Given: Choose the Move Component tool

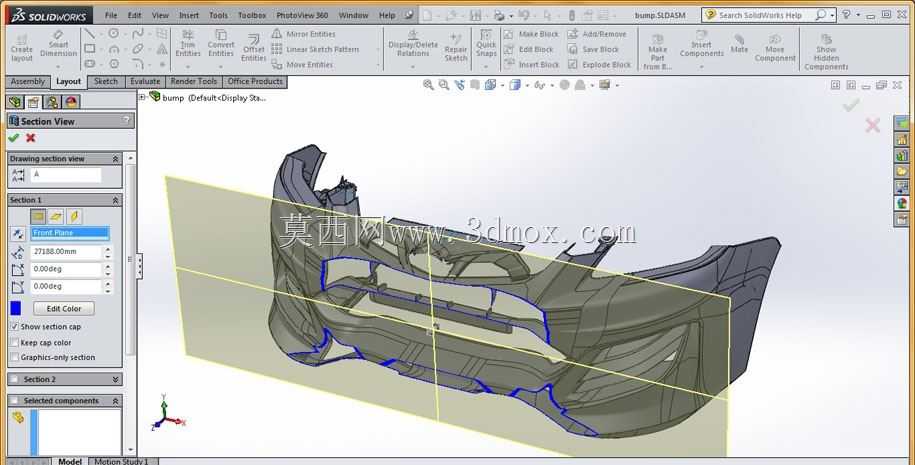Looking at the screenshot, I should coord(775,47).
